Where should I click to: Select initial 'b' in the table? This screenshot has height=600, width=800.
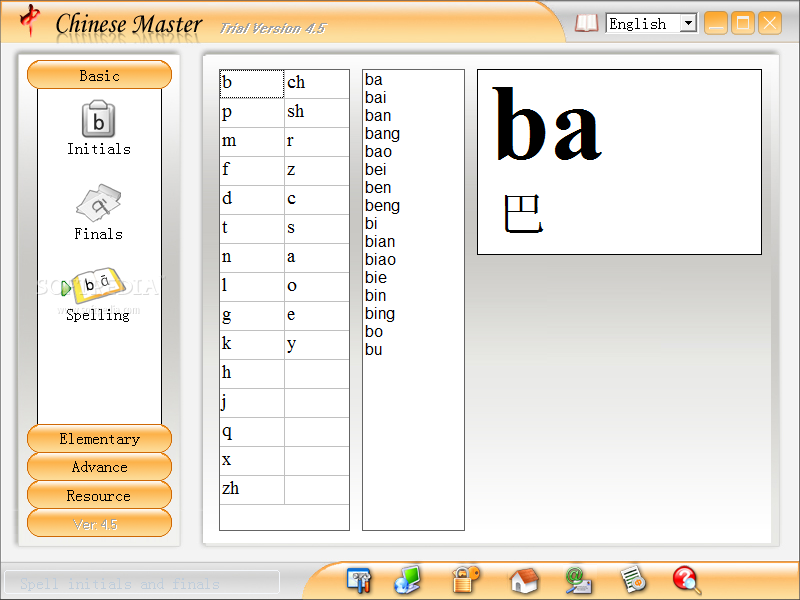click(252, 84)
